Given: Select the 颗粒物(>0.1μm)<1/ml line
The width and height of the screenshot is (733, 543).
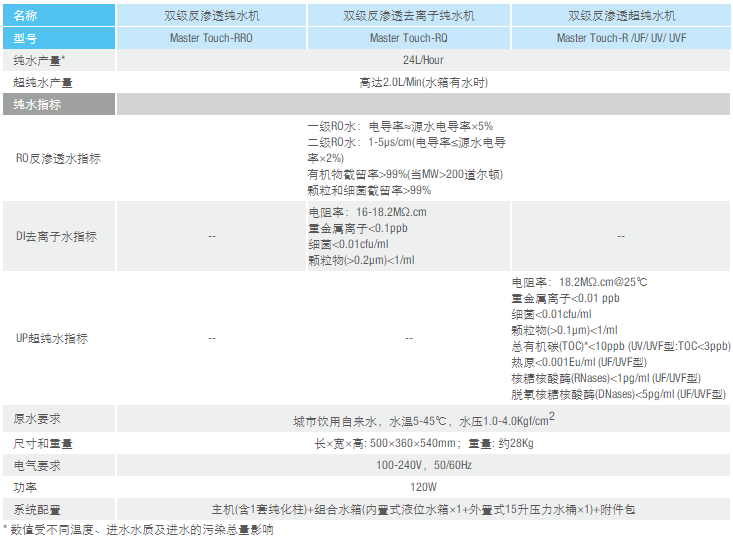Looking at the screenshot, I should point(564,330).
